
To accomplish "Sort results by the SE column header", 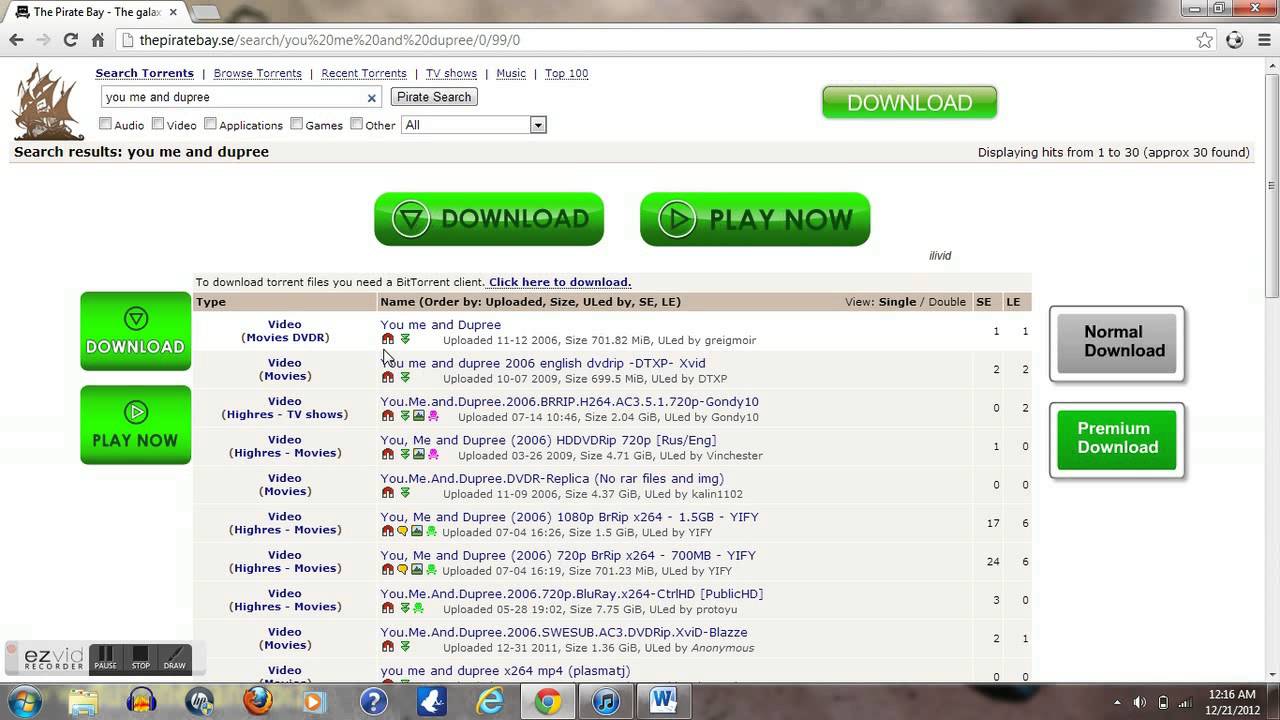I will pyautogui.click(x=984, y=302).
